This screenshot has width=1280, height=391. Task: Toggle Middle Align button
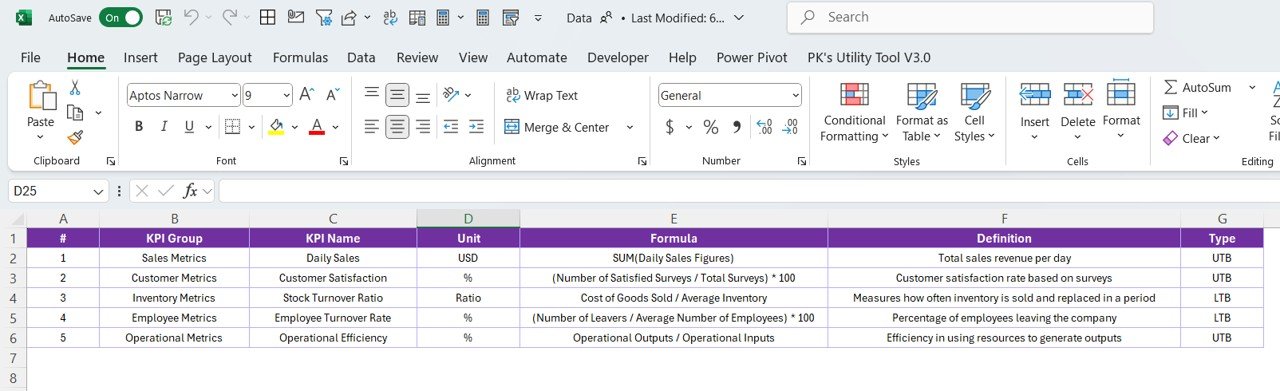[x=397, y=95]
